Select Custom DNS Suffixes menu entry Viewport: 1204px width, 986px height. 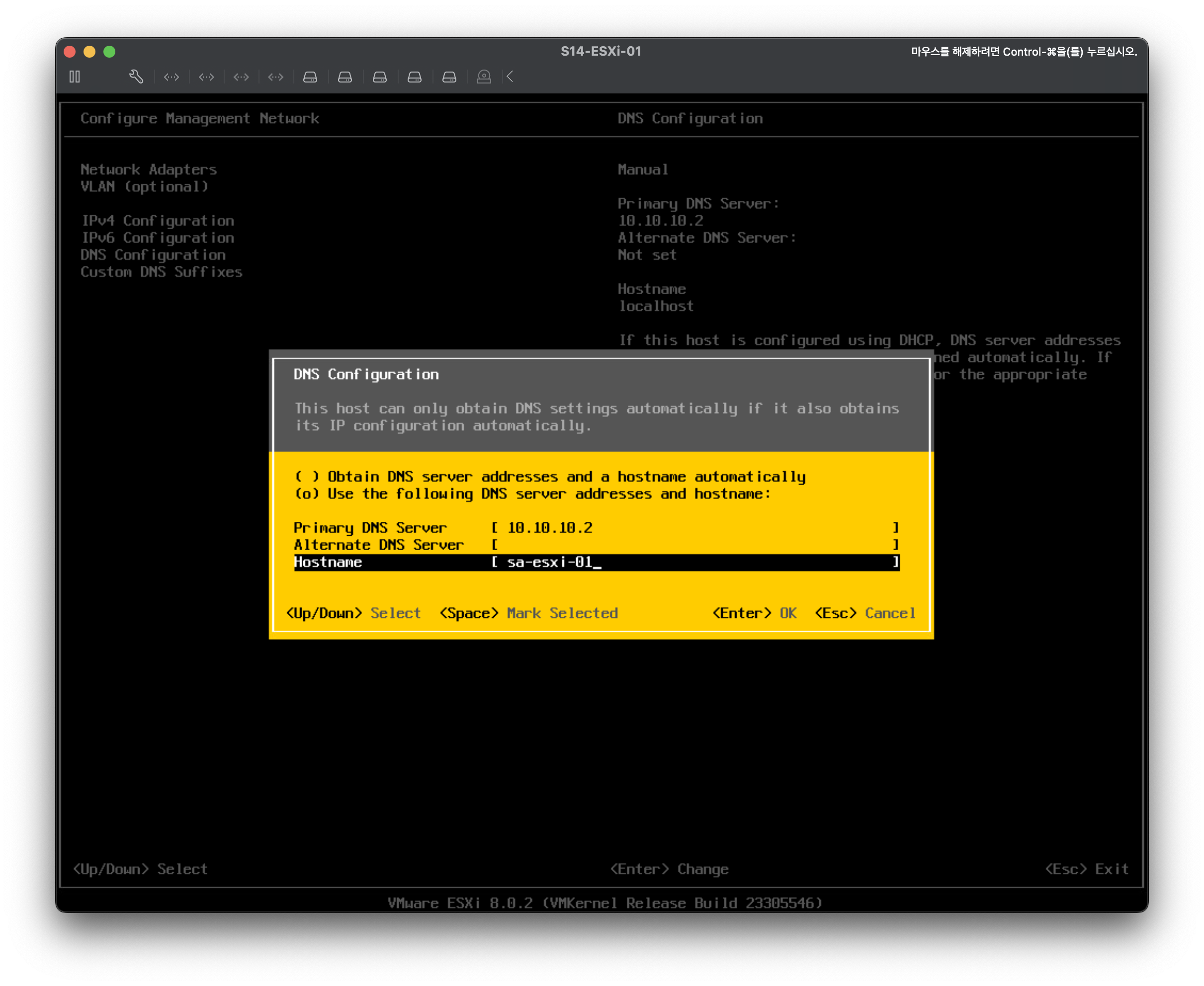(162, 271)
